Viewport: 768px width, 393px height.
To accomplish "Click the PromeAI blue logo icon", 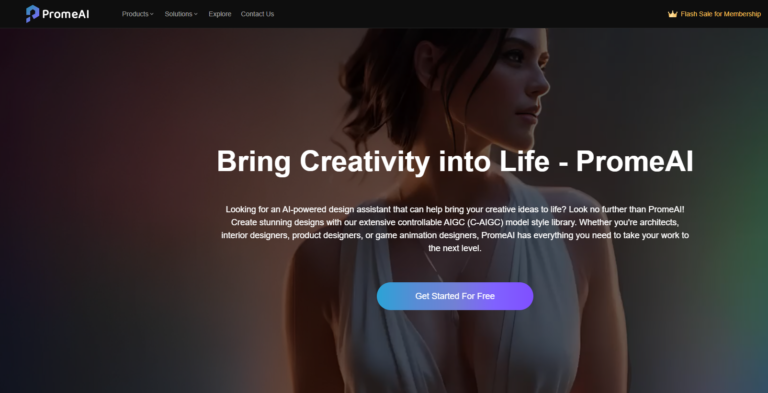I will 32,14.
